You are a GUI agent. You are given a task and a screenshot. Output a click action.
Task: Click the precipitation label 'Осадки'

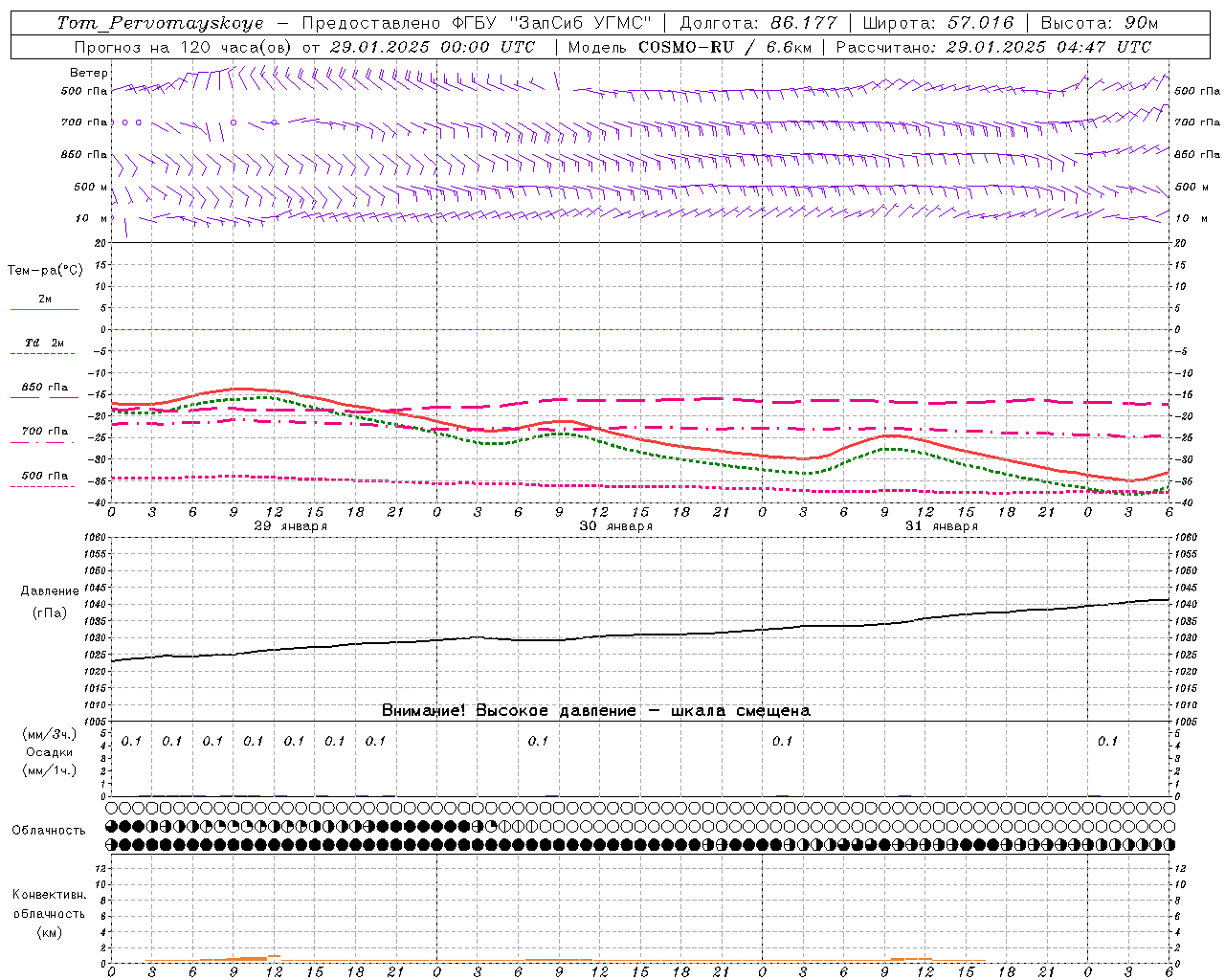pyautogui.click(x=49, y=752)
